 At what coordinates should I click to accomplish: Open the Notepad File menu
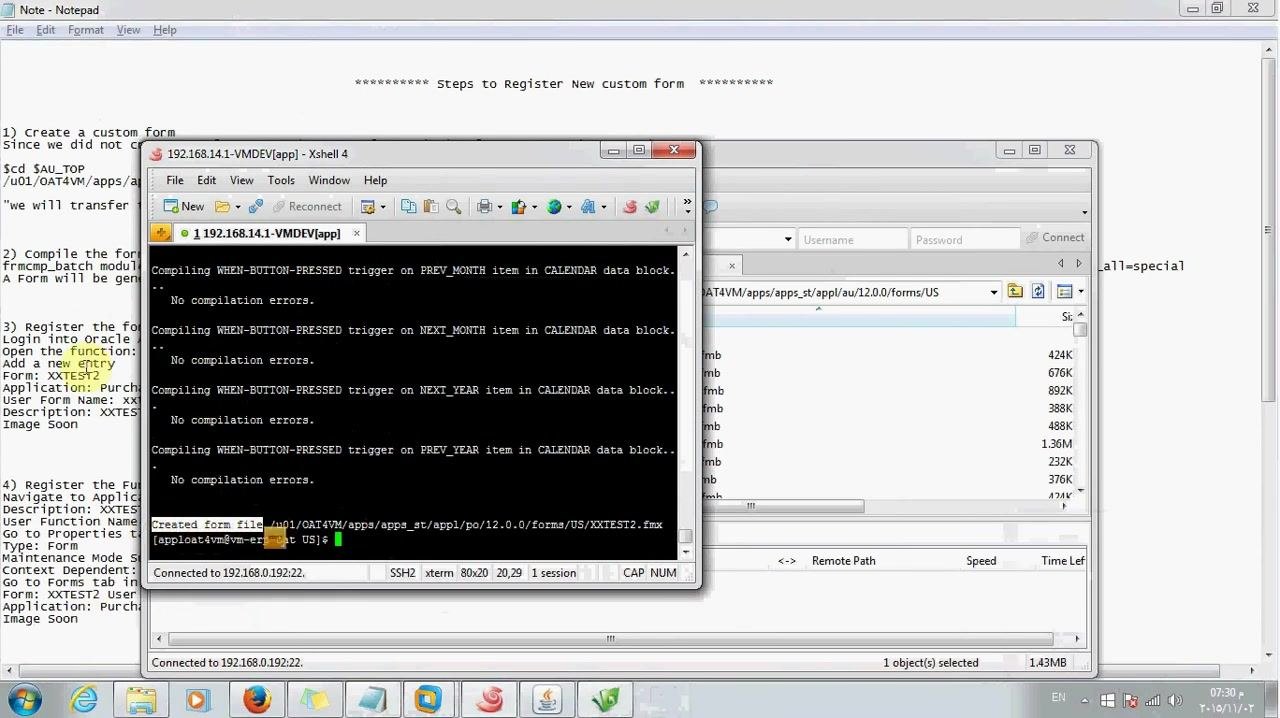[x=15, y=30]
